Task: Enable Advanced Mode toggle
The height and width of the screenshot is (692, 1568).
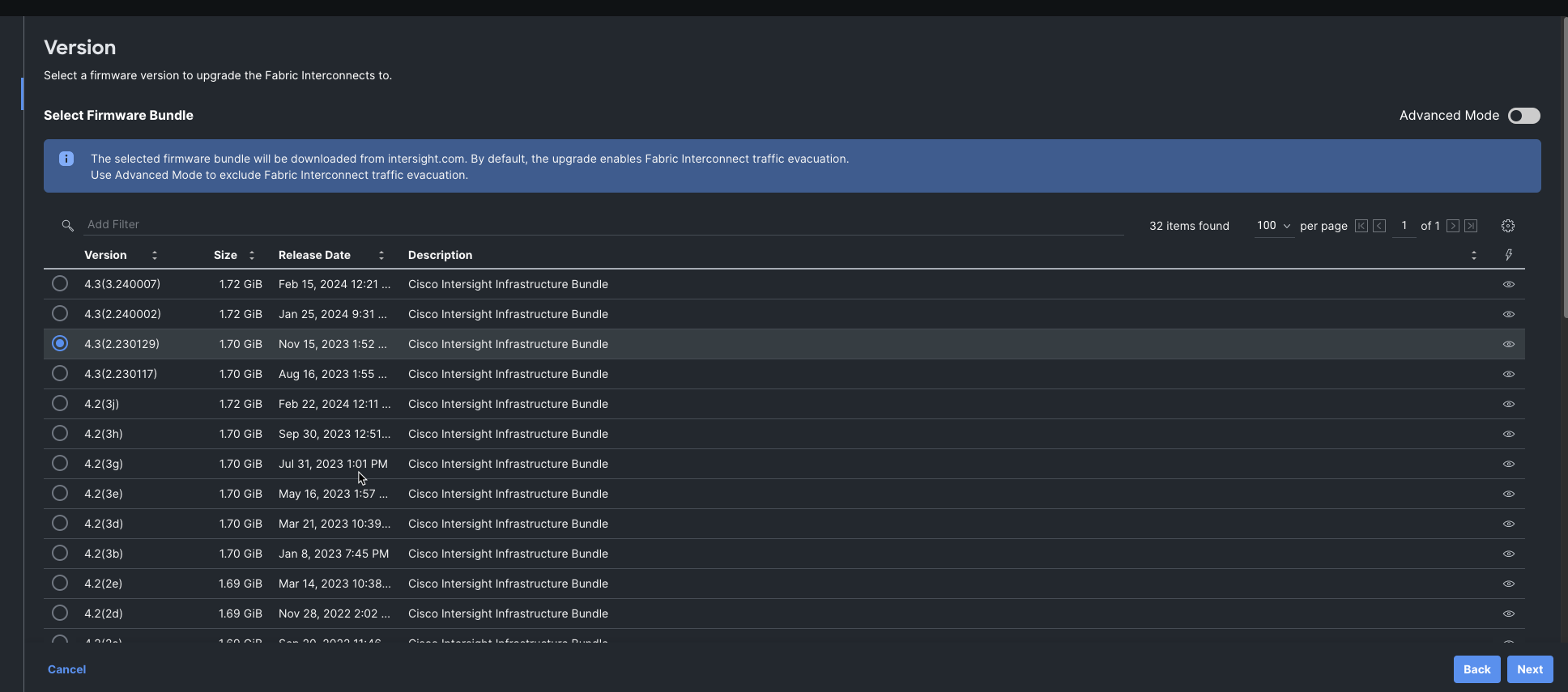Action: click(x=1523, y=116)
